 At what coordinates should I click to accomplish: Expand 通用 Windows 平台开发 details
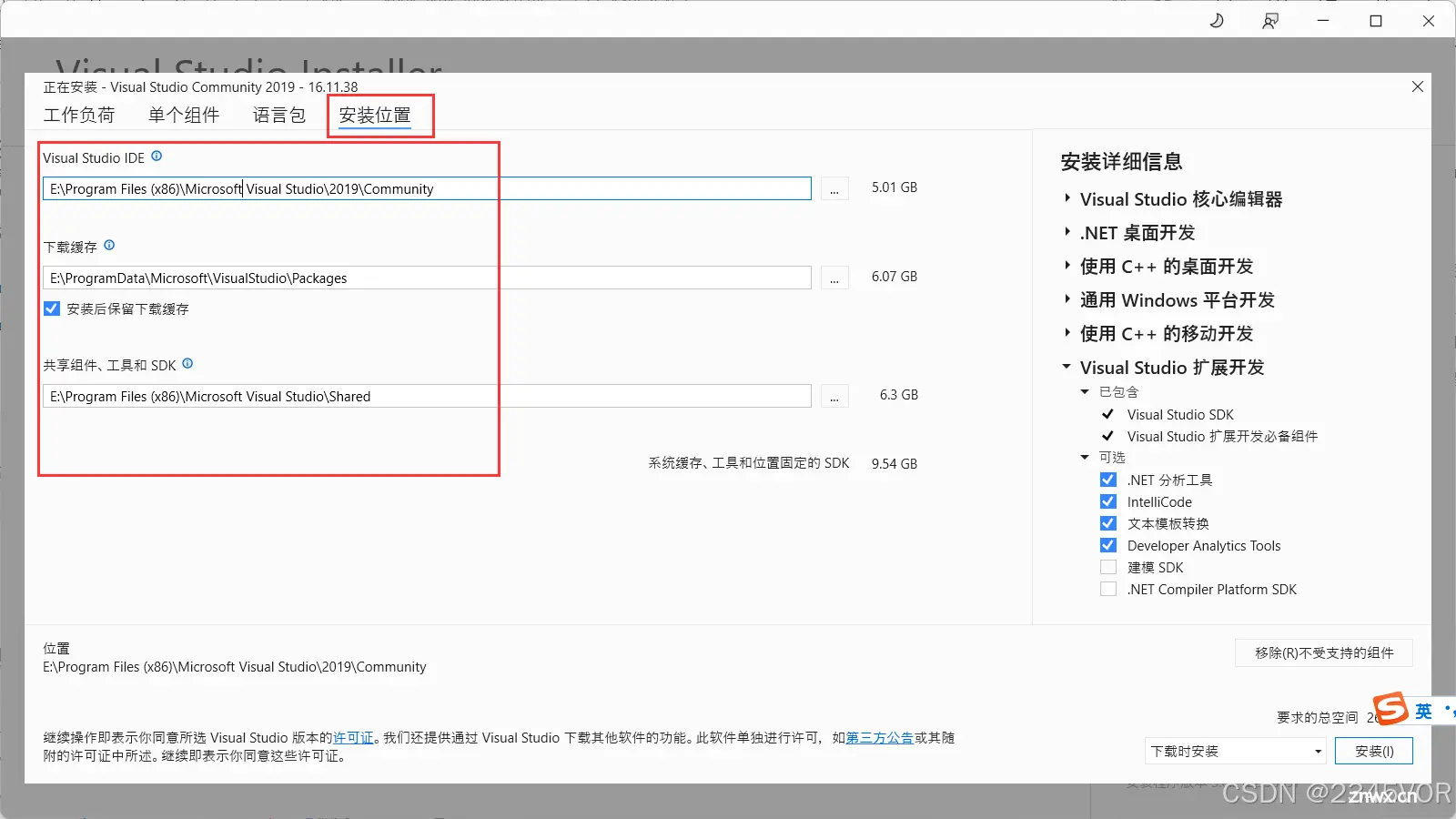click(1067, 299)
